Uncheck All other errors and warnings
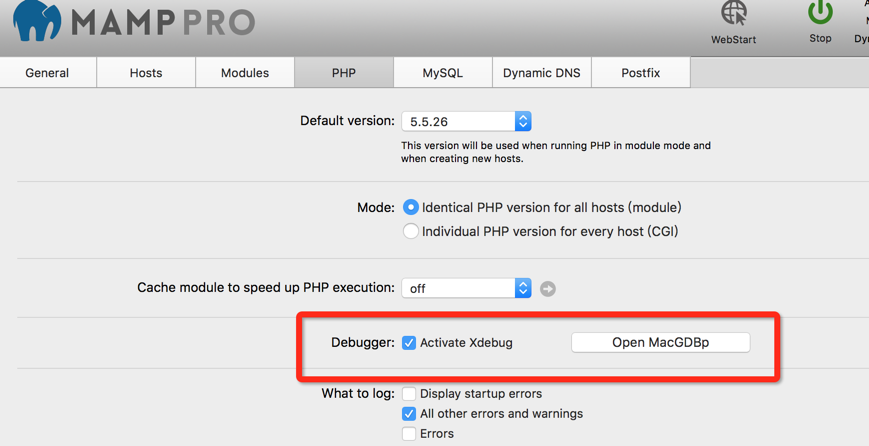 (409, 414)
